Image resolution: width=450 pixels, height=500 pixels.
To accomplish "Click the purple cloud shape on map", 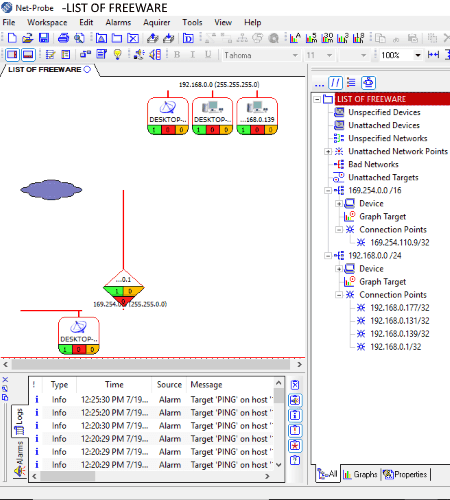I will [51, 190].
